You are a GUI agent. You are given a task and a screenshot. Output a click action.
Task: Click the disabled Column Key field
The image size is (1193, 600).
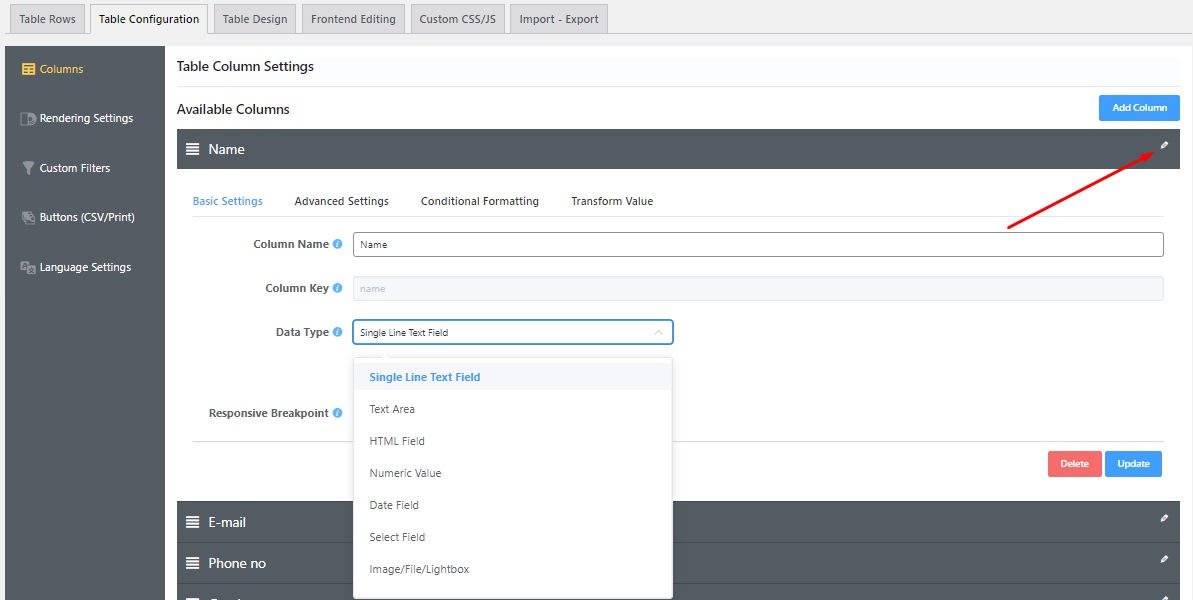[x=758, y=288]
